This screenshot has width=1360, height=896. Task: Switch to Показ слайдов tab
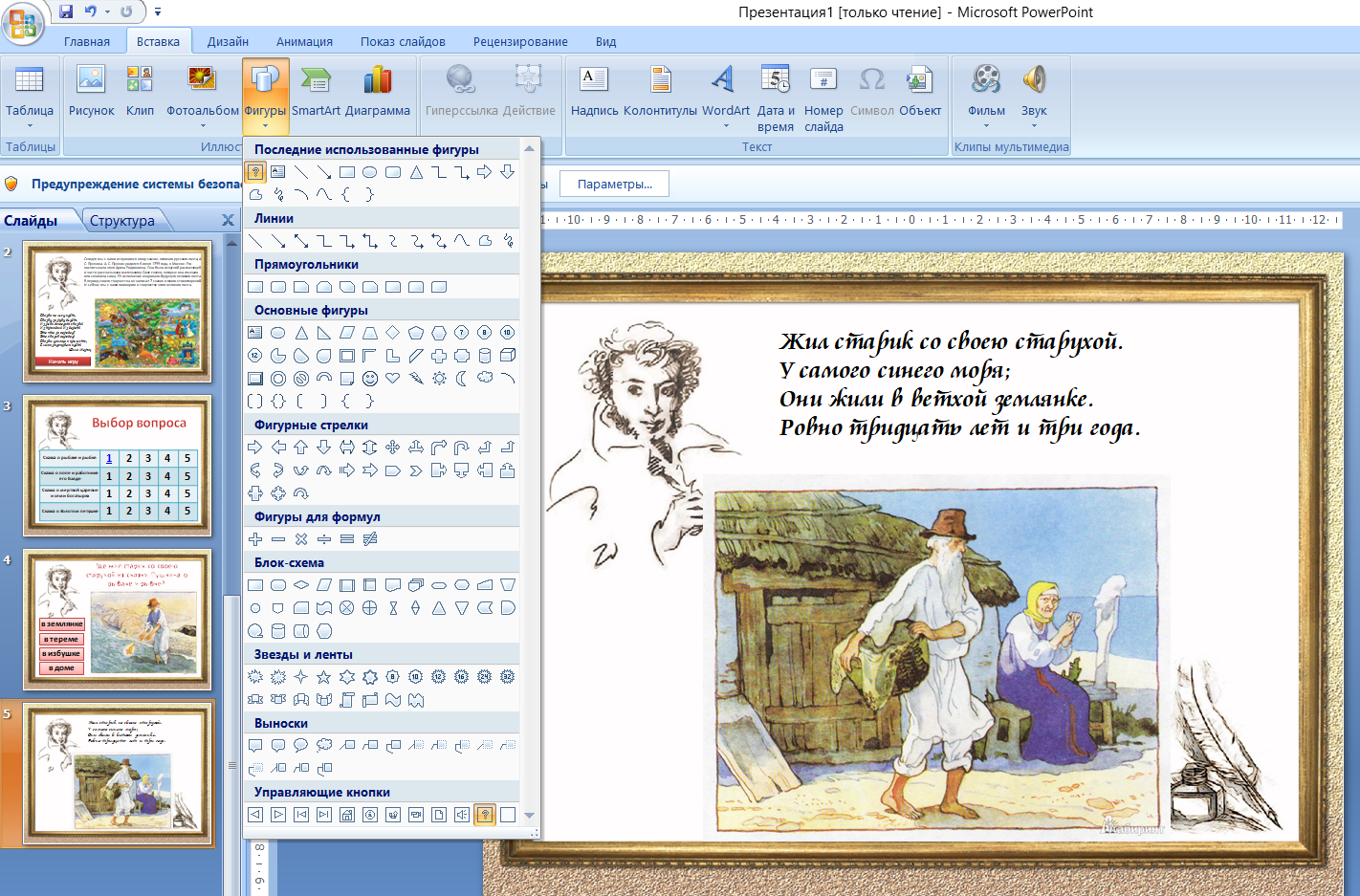(403, 41)
